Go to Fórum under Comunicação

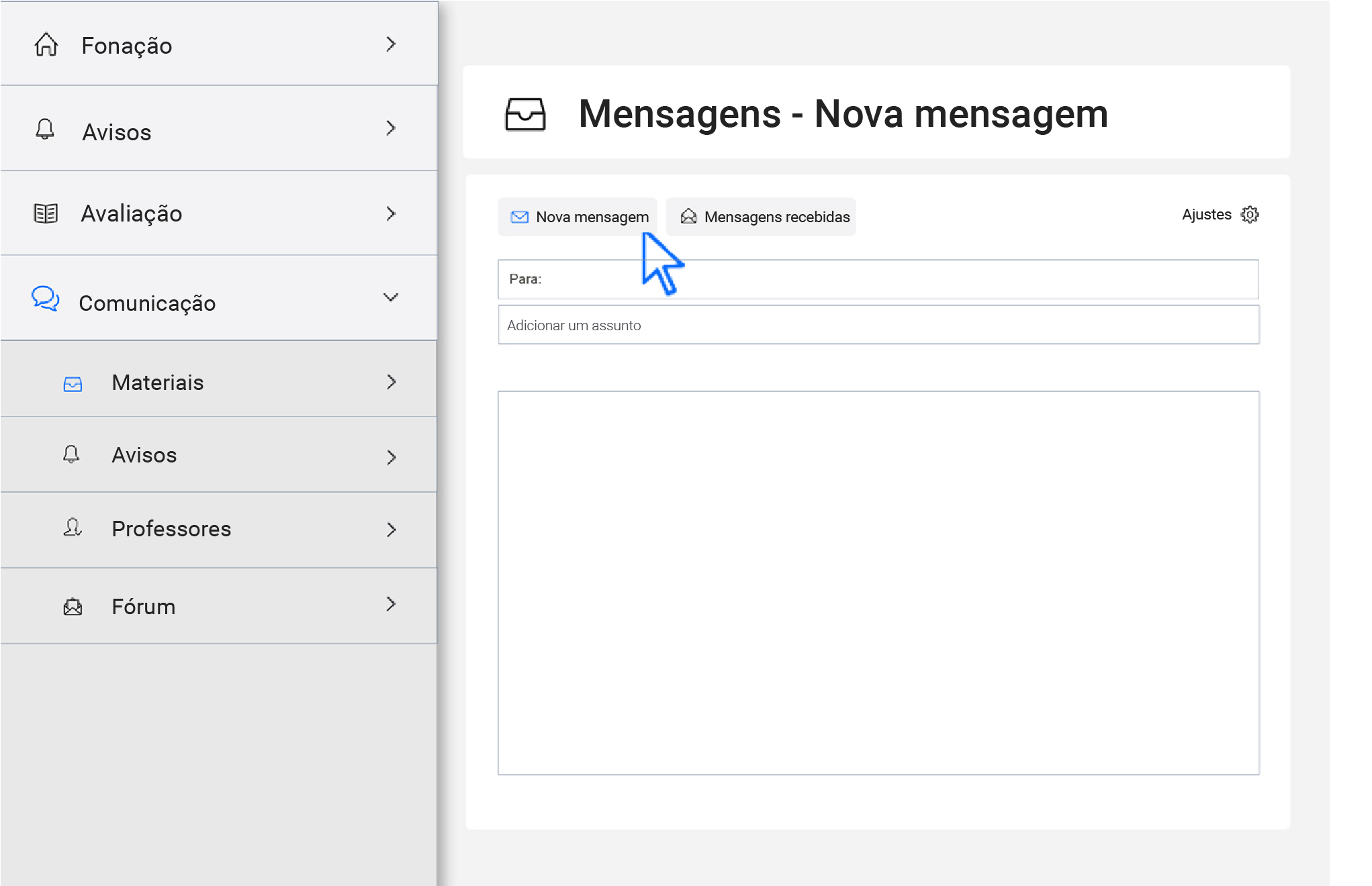point(219,606)
